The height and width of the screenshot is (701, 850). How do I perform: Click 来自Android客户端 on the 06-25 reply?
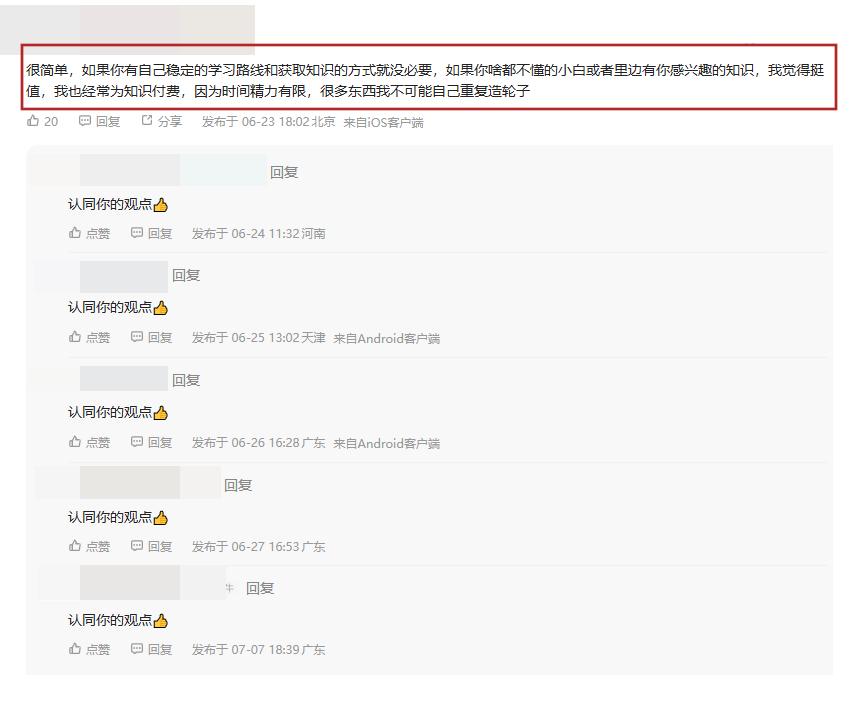point(387,338)
